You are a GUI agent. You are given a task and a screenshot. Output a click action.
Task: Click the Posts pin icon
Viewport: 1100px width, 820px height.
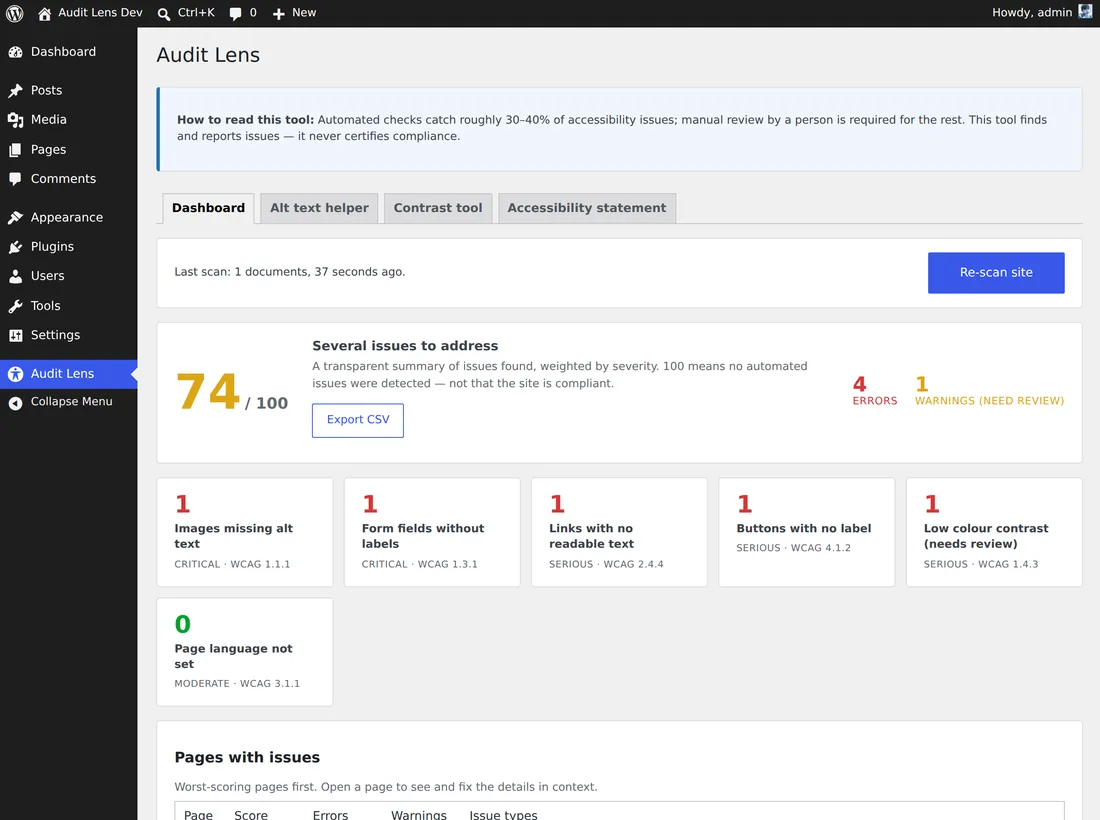pyautogui.click(x=15, y=90)
